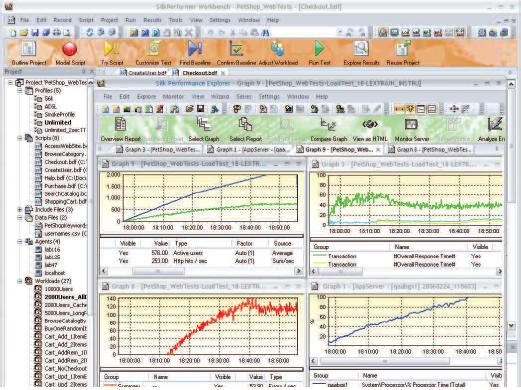The height and width of the screenshot is (390, 521).
Task: Click the Analyze Errors icon
Action: click(495, 125)
